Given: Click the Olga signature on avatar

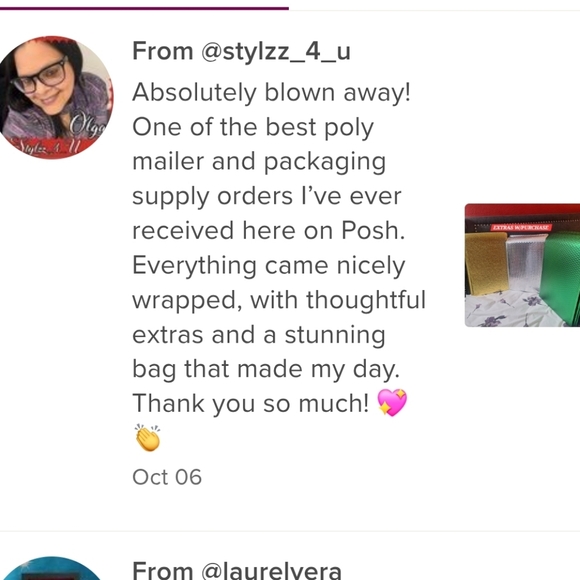Looking at the screenshot, I should (x=88, y=125).
